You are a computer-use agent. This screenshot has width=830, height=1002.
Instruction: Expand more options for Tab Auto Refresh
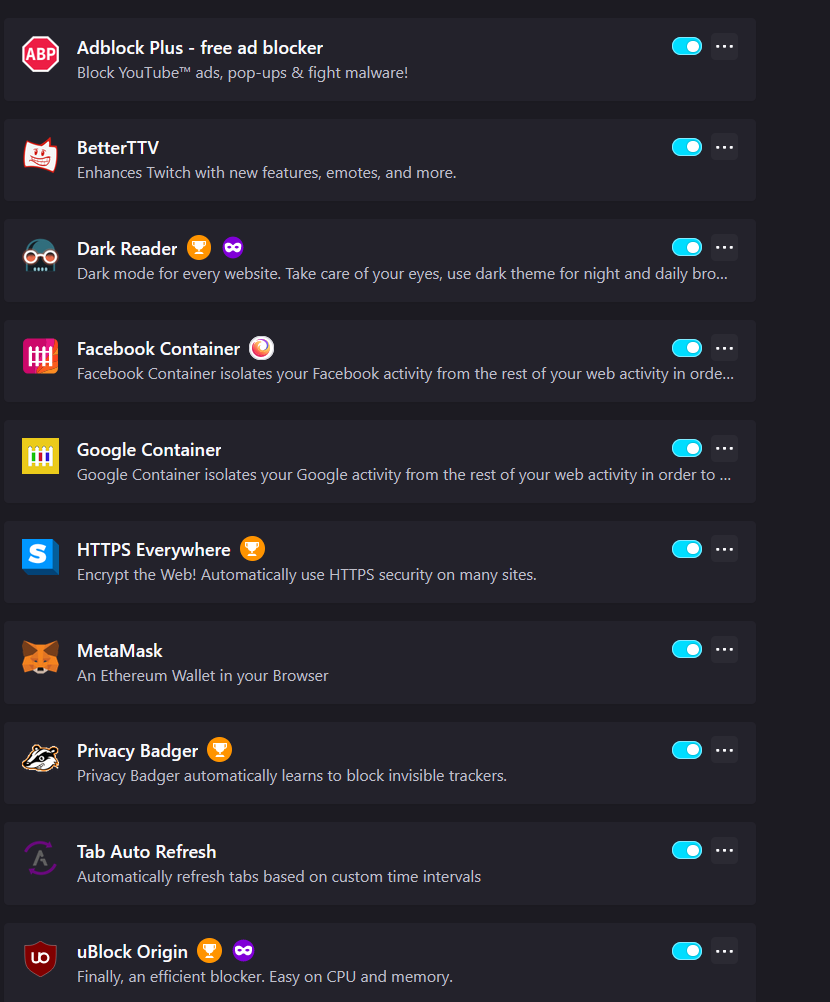tap(725, 851)
